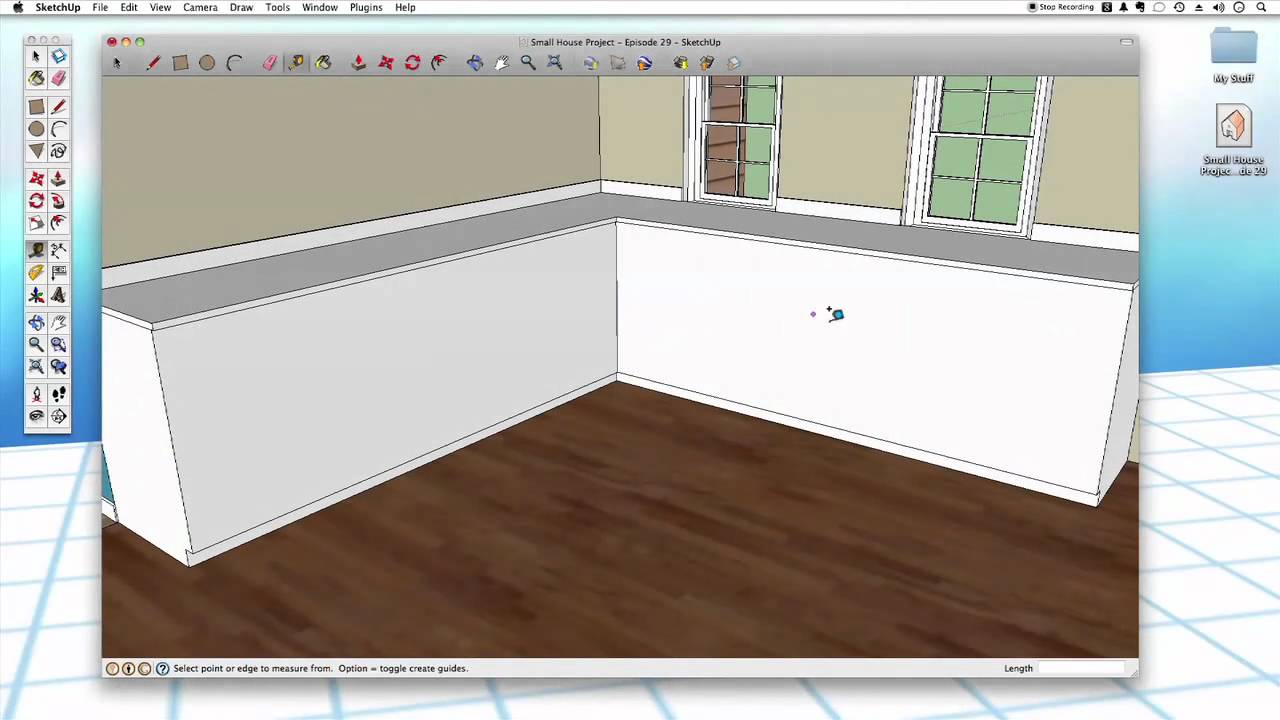Click Zoom Extents in the top toolbar

(555, 63)
